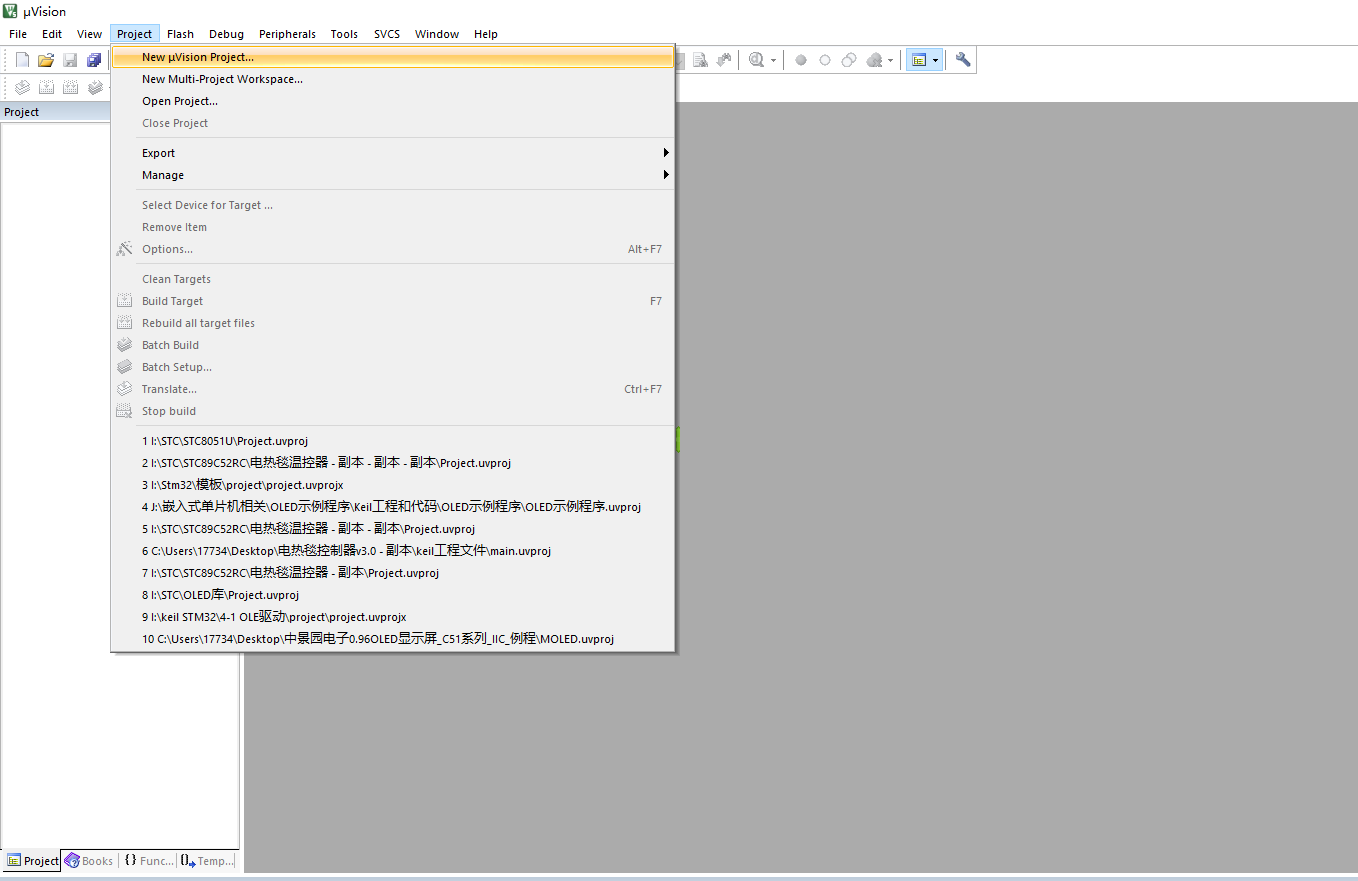Click the Window layout toolbar icon
This screenshot has width=1358, height=881.
click(x=919, y=60)
